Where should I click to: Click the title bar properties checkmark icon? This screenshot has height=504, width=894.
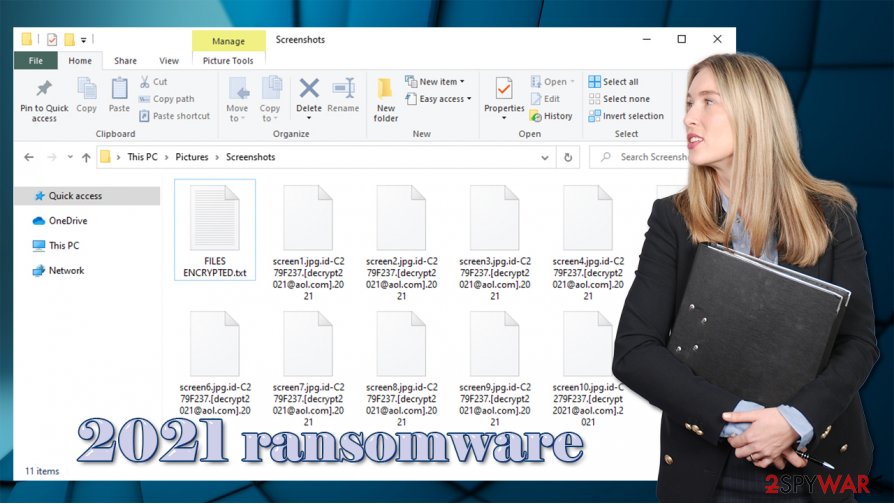(52, 39)
